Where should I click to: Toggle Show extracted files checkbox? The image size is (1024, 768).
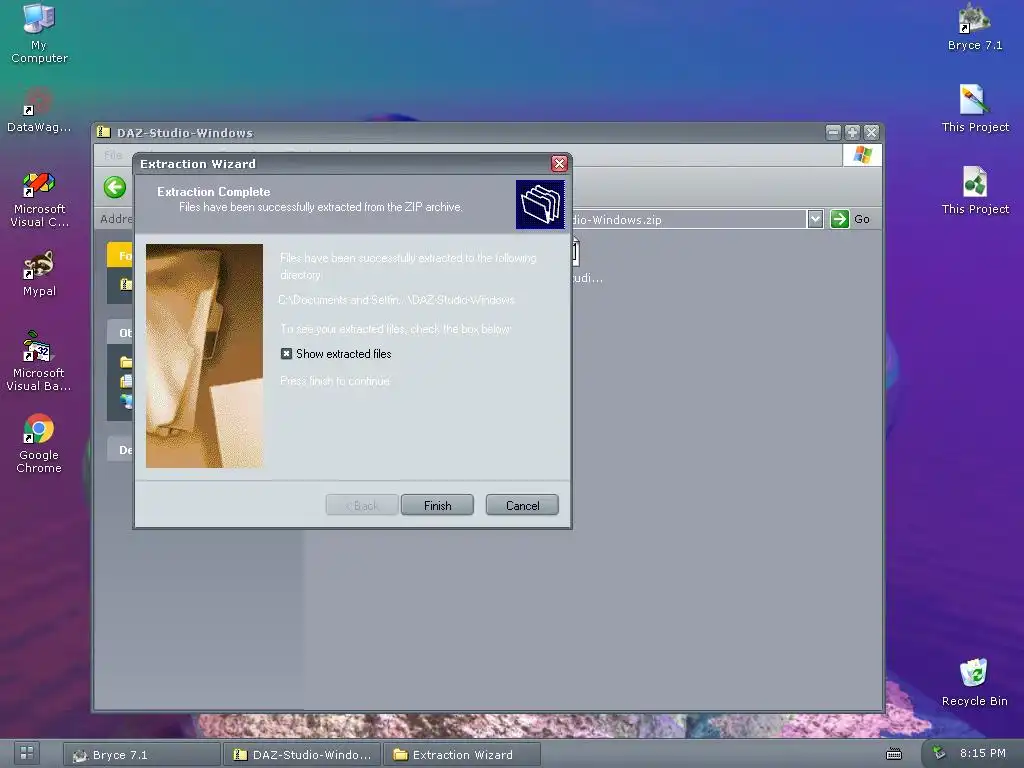[x=286, y=353]
